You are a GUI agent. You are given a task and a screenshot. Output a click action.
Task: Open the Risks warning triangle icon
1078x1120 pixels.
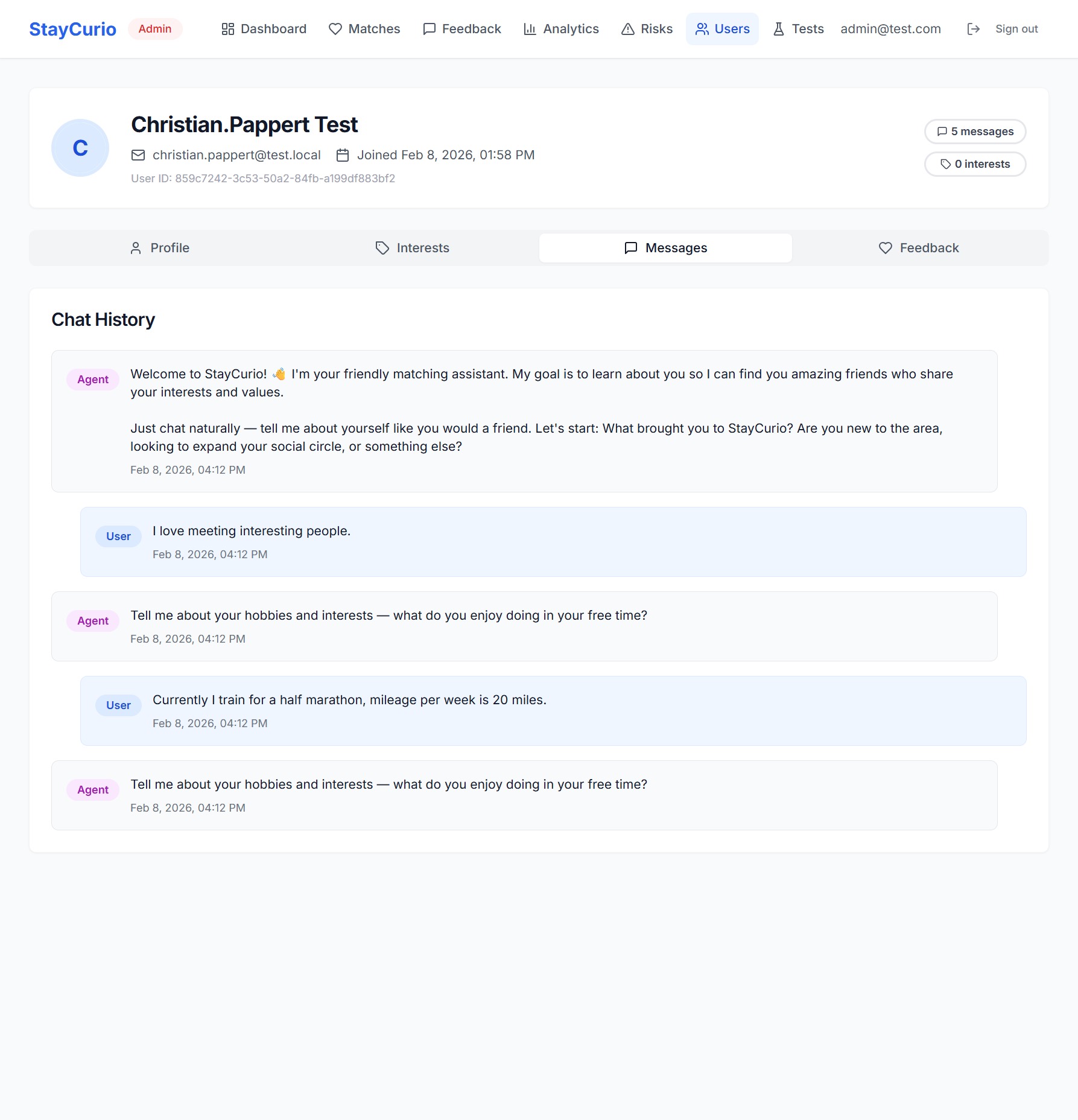pos(628,29)
